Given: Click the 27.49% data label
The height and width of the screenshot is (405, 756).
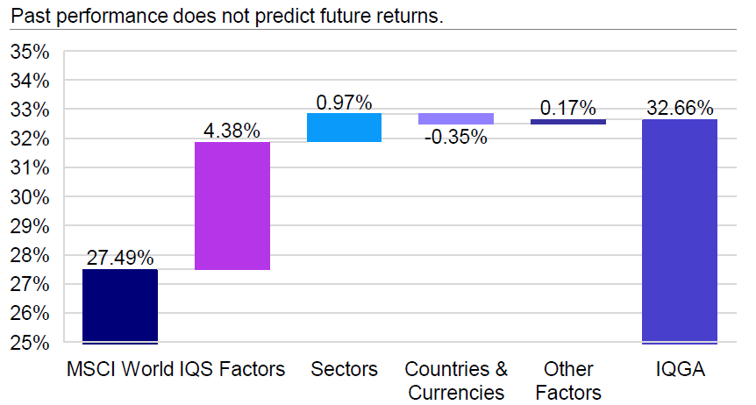Looking at the screenshot, I should pos(120,258).
